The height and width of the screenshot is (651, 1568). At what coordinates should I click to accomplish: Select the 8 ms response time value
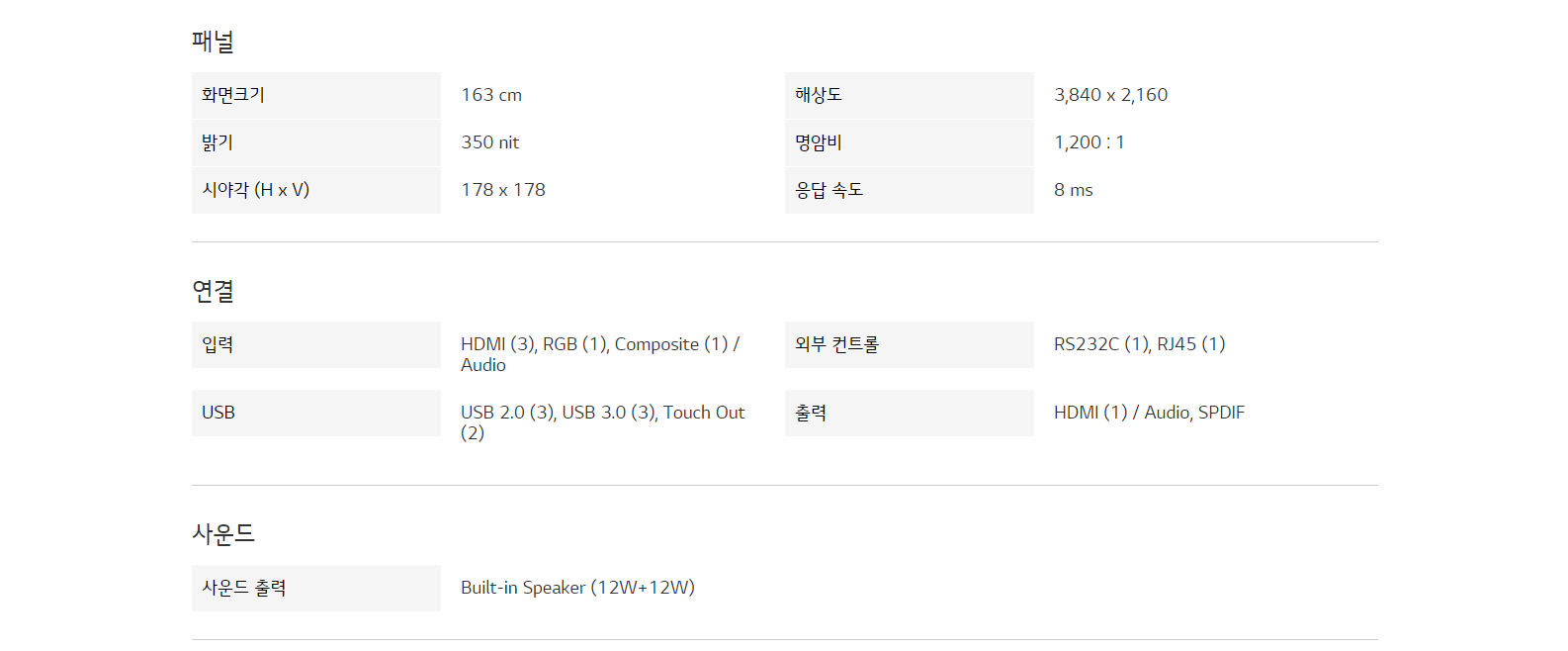1073,190
